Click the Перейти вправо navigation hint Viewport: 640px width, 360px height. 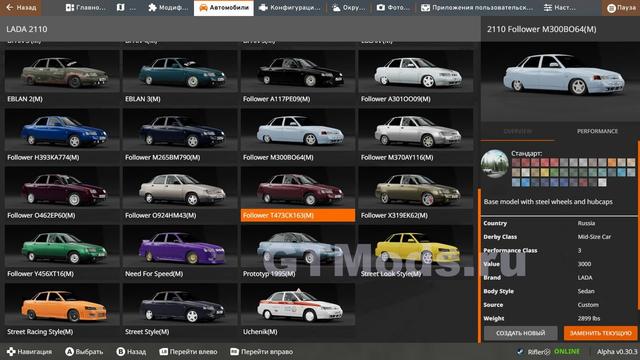[x=261, y=352]
